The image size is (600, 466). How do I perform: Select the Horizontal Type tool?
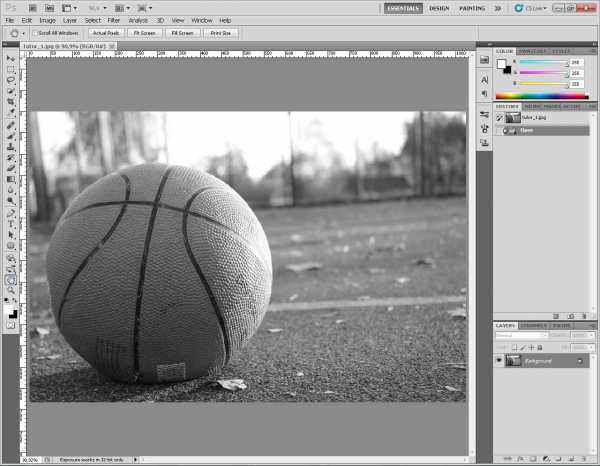[10, 224]
